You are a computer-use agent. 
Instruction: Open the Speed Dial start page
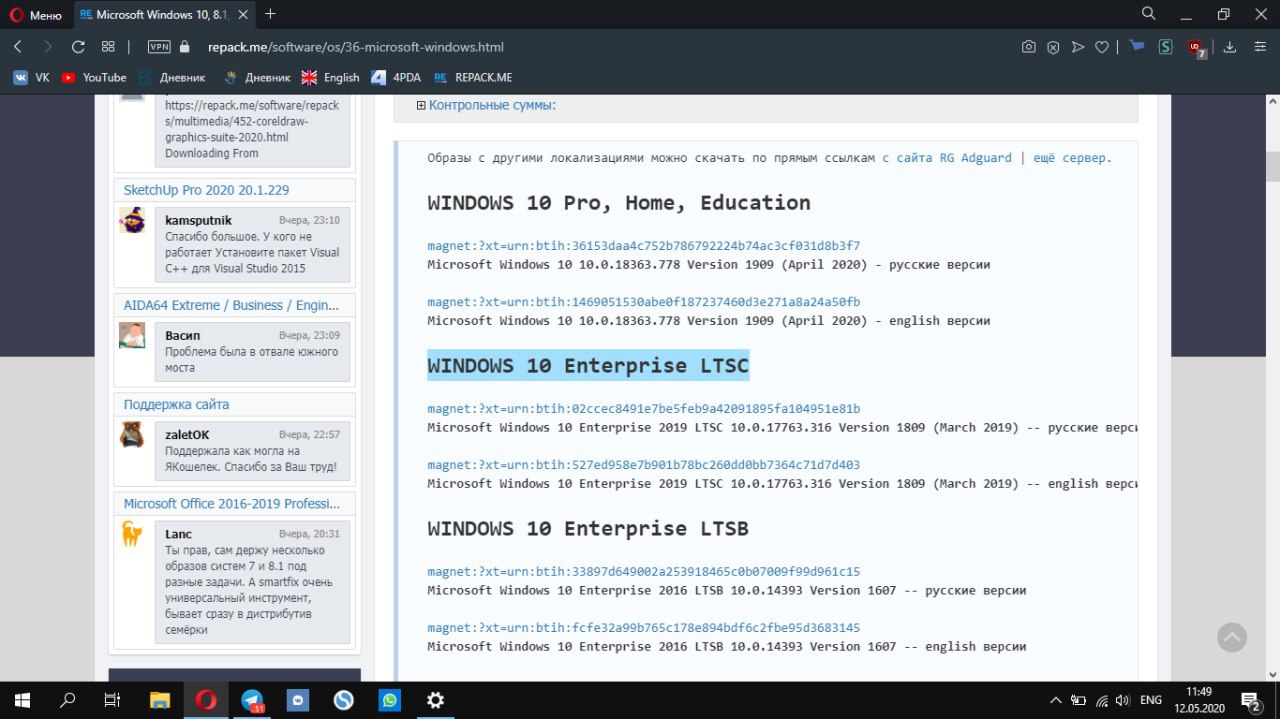108,47
